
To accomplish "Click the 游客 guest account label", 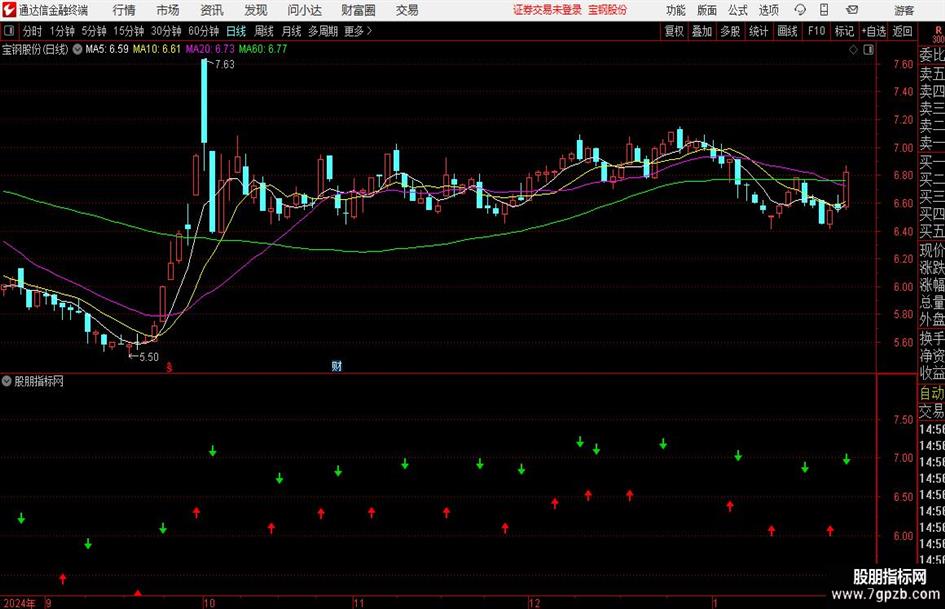I will pos(903,10).
